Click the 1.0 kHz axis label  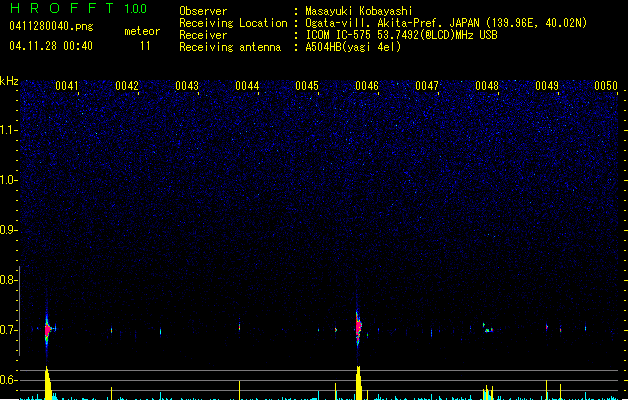[x=7, y=180]
